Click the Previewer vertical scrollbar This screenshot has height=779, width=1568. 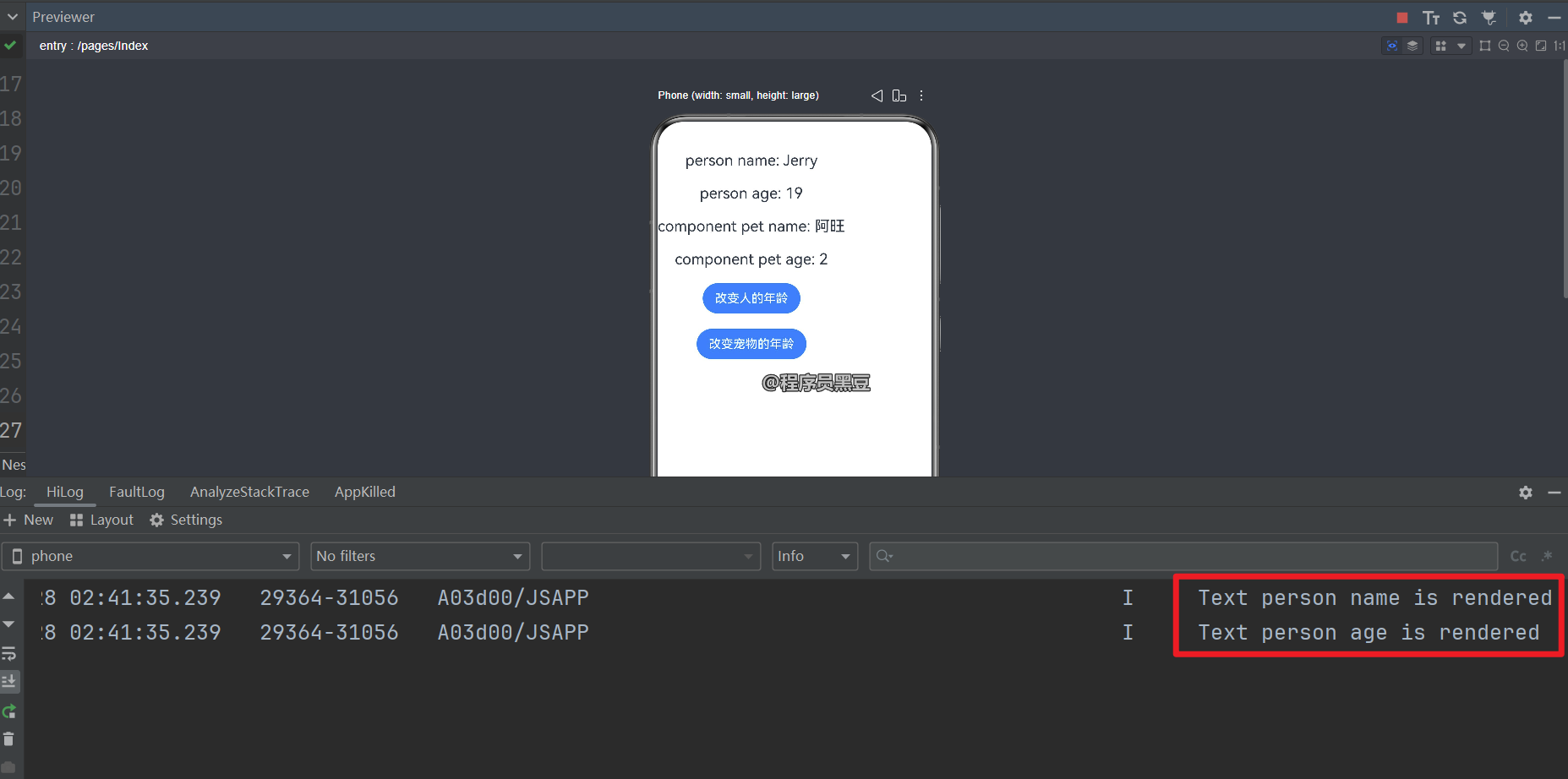coord(1565,179)
